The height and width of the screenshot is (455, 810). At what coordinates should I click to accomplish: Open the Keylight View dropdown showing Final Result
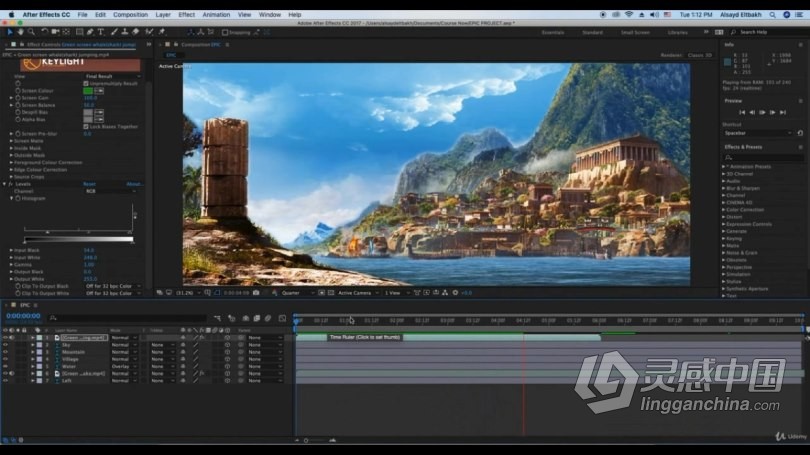[x=113, y=76]
